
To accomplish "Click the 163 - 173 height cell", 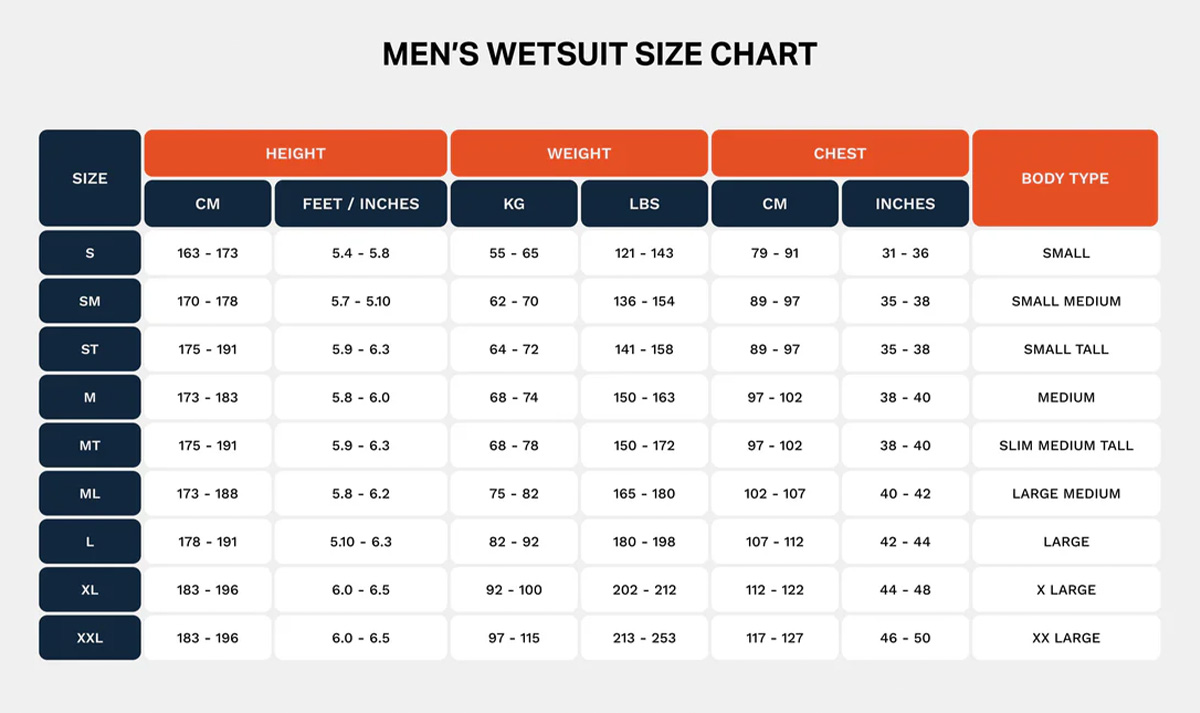I will point(208,253).
